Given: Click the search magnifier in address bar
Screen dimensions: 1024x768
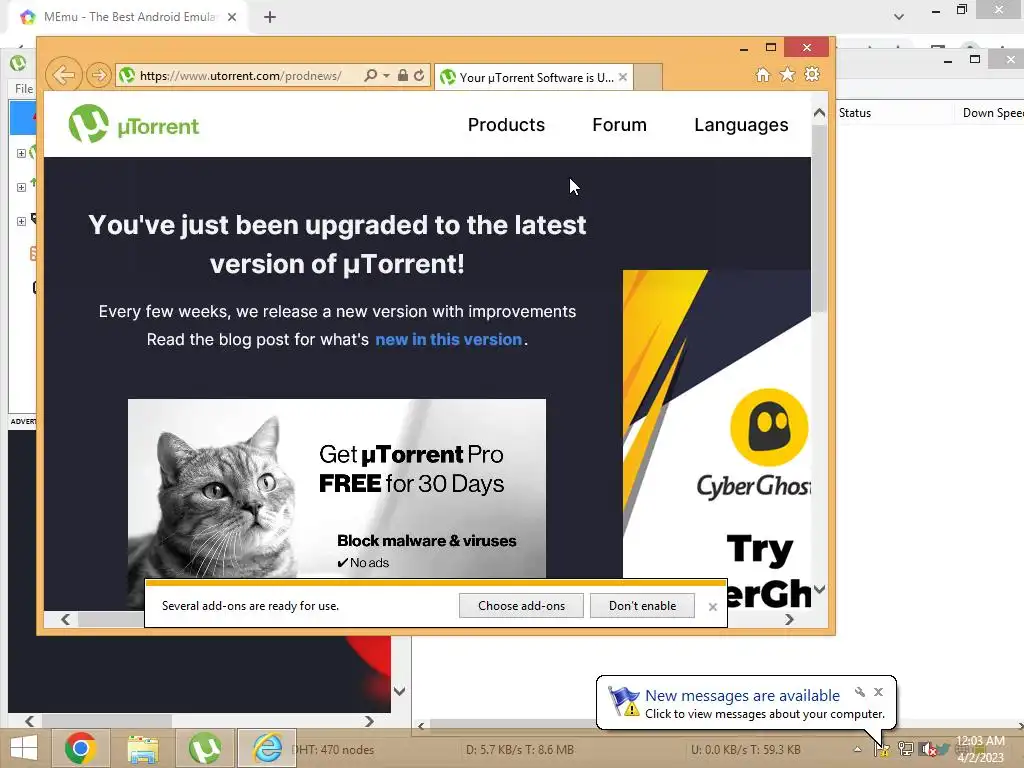Looking at the screenshot, I should tap(370, 75).
